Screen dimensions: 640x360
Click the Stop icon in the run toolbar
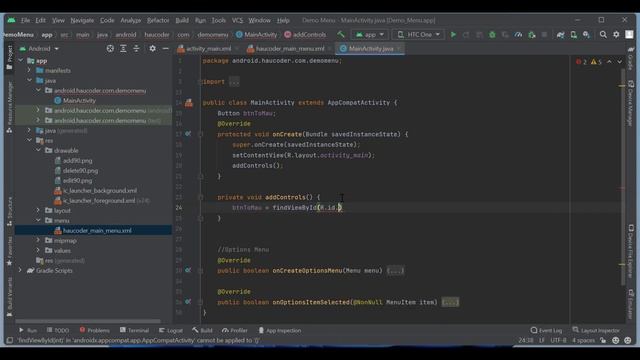[x=544, y=35]
